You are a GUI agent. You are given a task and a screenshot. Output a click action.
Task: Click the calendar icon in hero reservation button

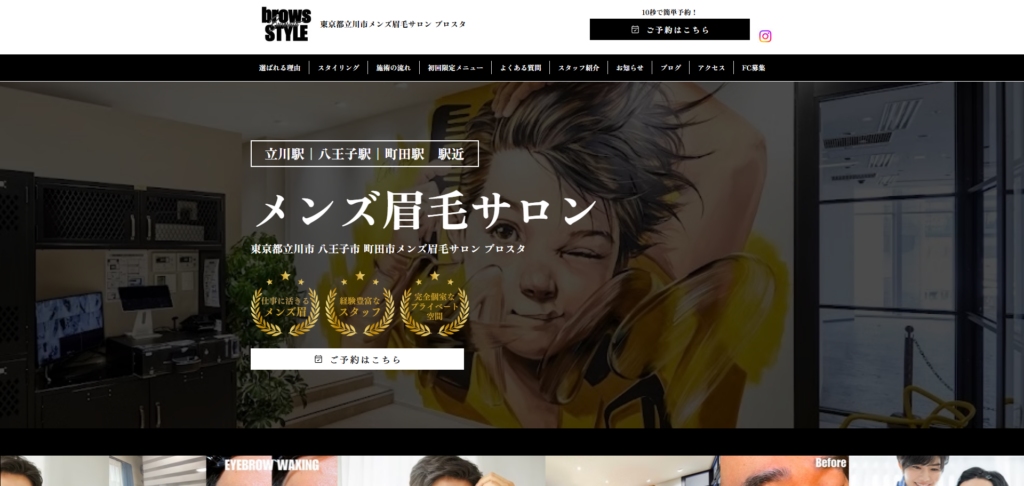[319, 358]
